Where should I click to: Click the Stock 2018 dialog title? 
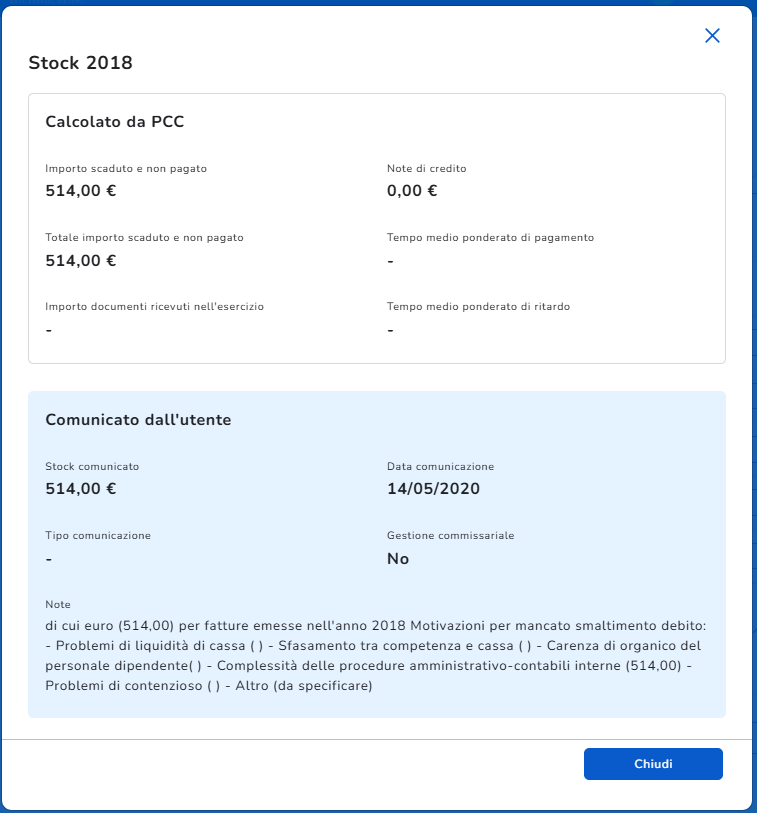pos(80,63)
